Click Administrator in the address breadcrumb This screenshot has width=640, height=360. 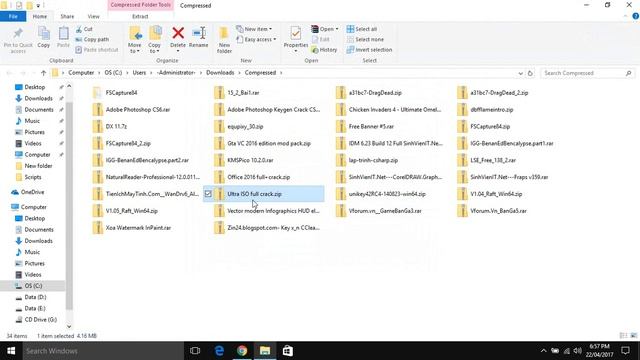[x=176, y=73]
